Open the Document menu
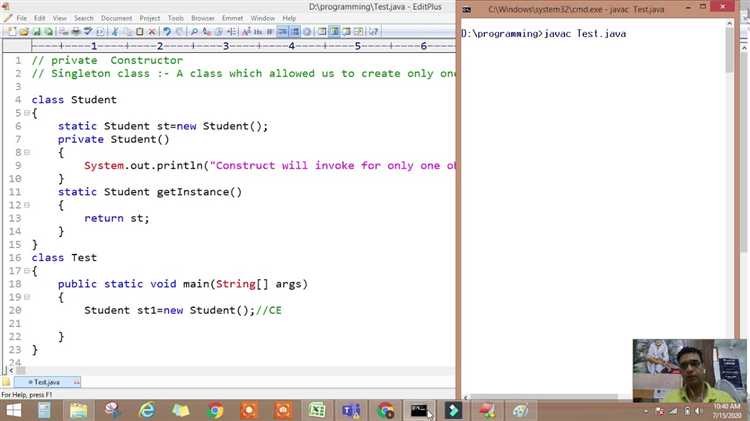Screen dimensions: 750x421 [x=116, y=18]
